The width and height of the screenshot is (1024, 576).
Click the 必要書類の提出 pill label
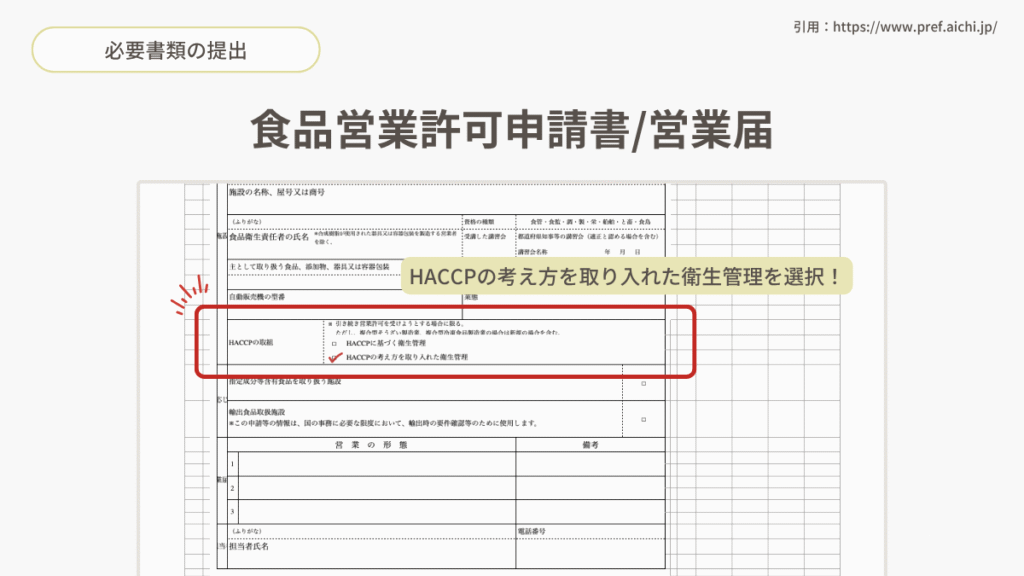[x=176, y=50]
